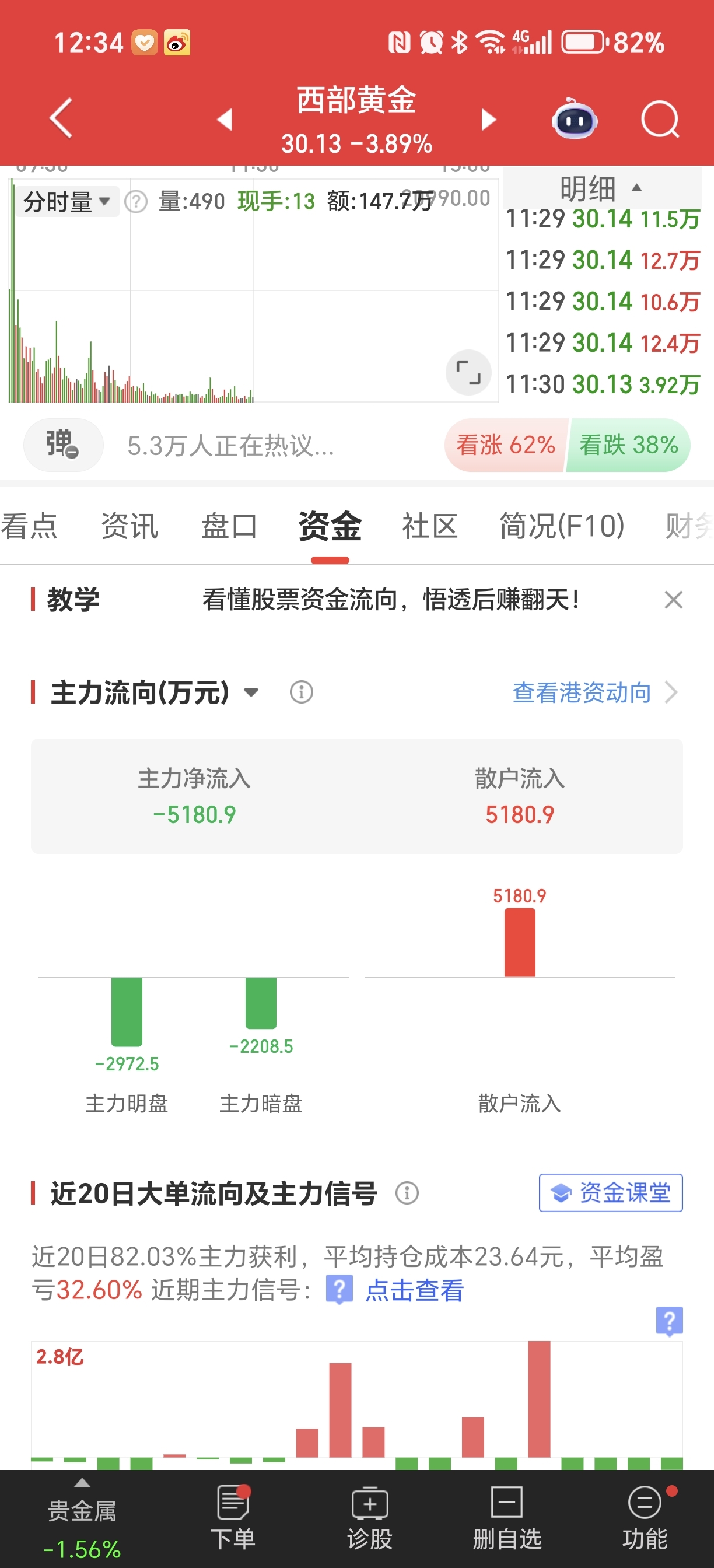Dismiss the 教学 banner
The image size is (714, 1568).
(x=673, y=600)
